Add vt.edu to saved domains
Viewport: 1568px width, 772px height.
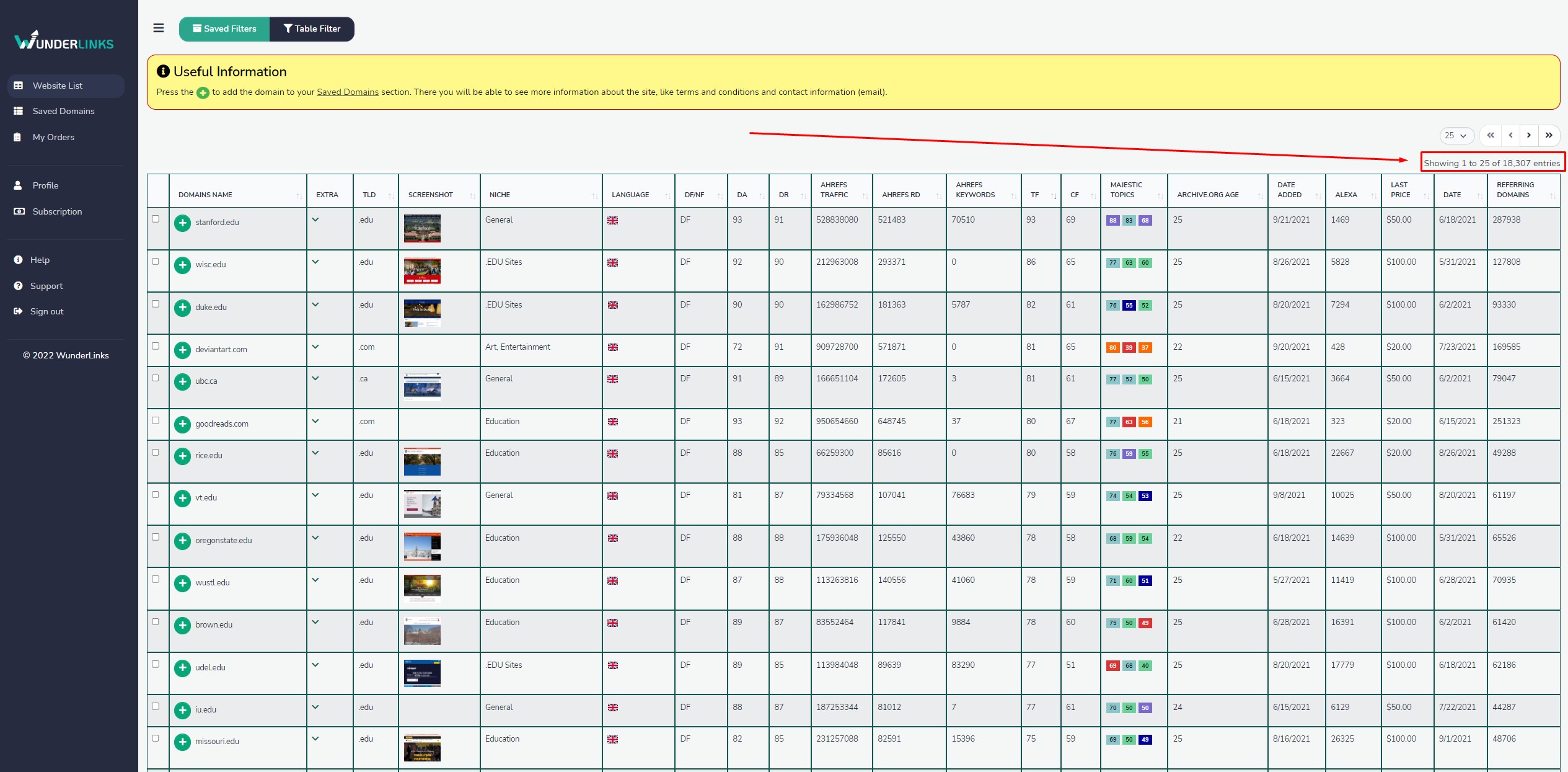[182, 498]
